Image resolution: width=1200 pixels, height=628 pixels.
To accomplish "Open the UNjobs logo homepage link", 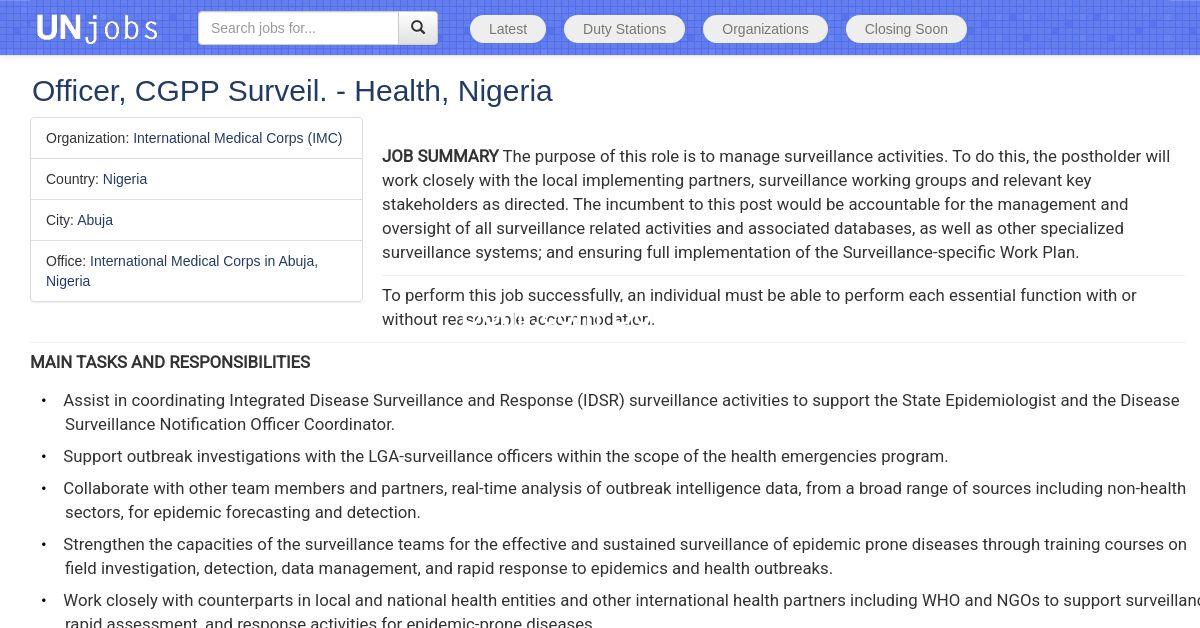I will pyautogui.click(x=97, y=28).
